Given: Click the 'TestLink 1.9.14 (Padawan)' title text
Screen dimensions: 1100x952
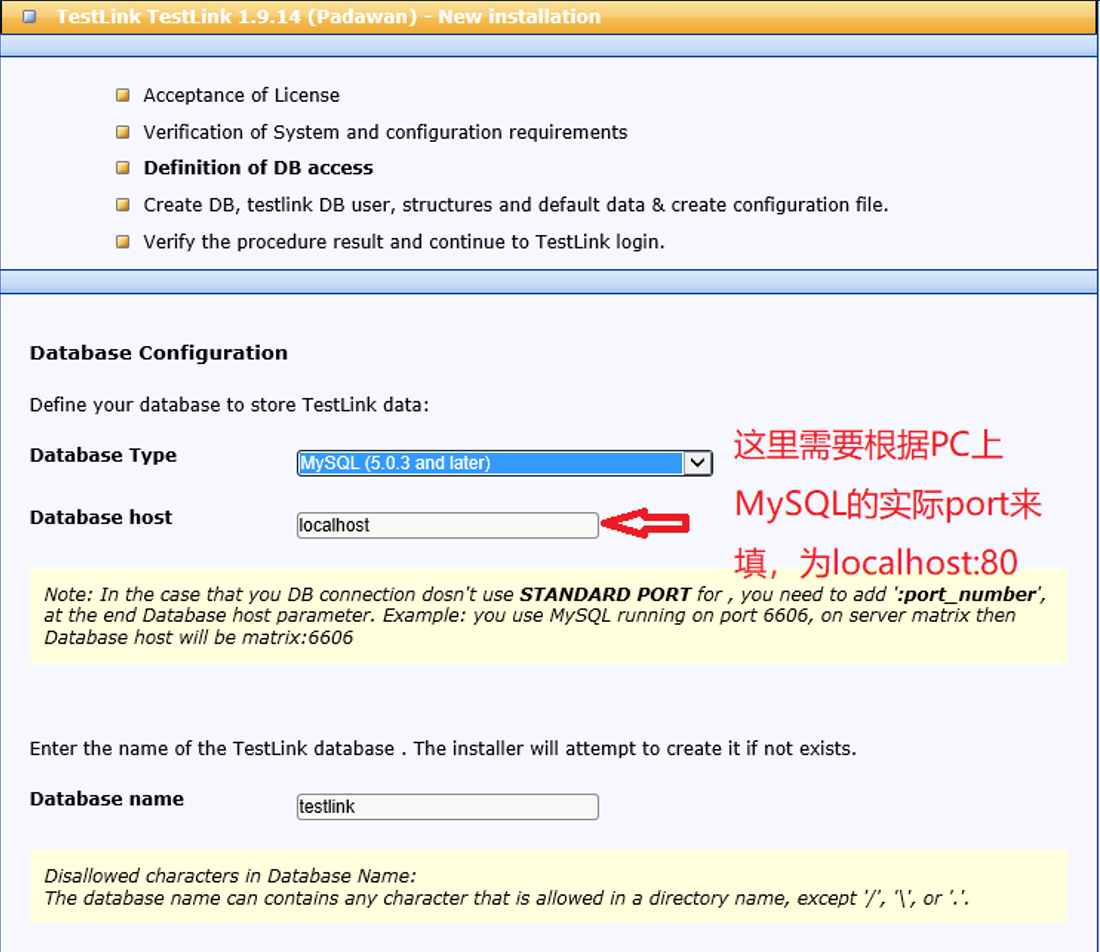Looking at the screenshot, I should tap(328, 16).
